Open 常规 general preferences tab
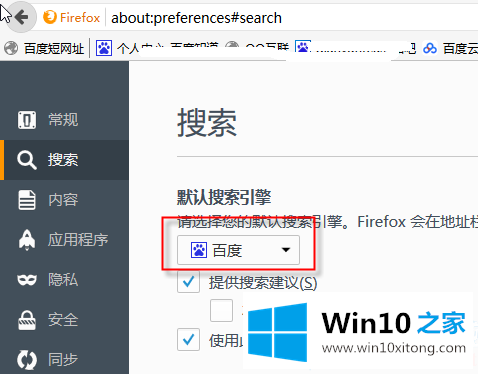The image size is (478, 374). pyautogui.click(x=64, y=120)
